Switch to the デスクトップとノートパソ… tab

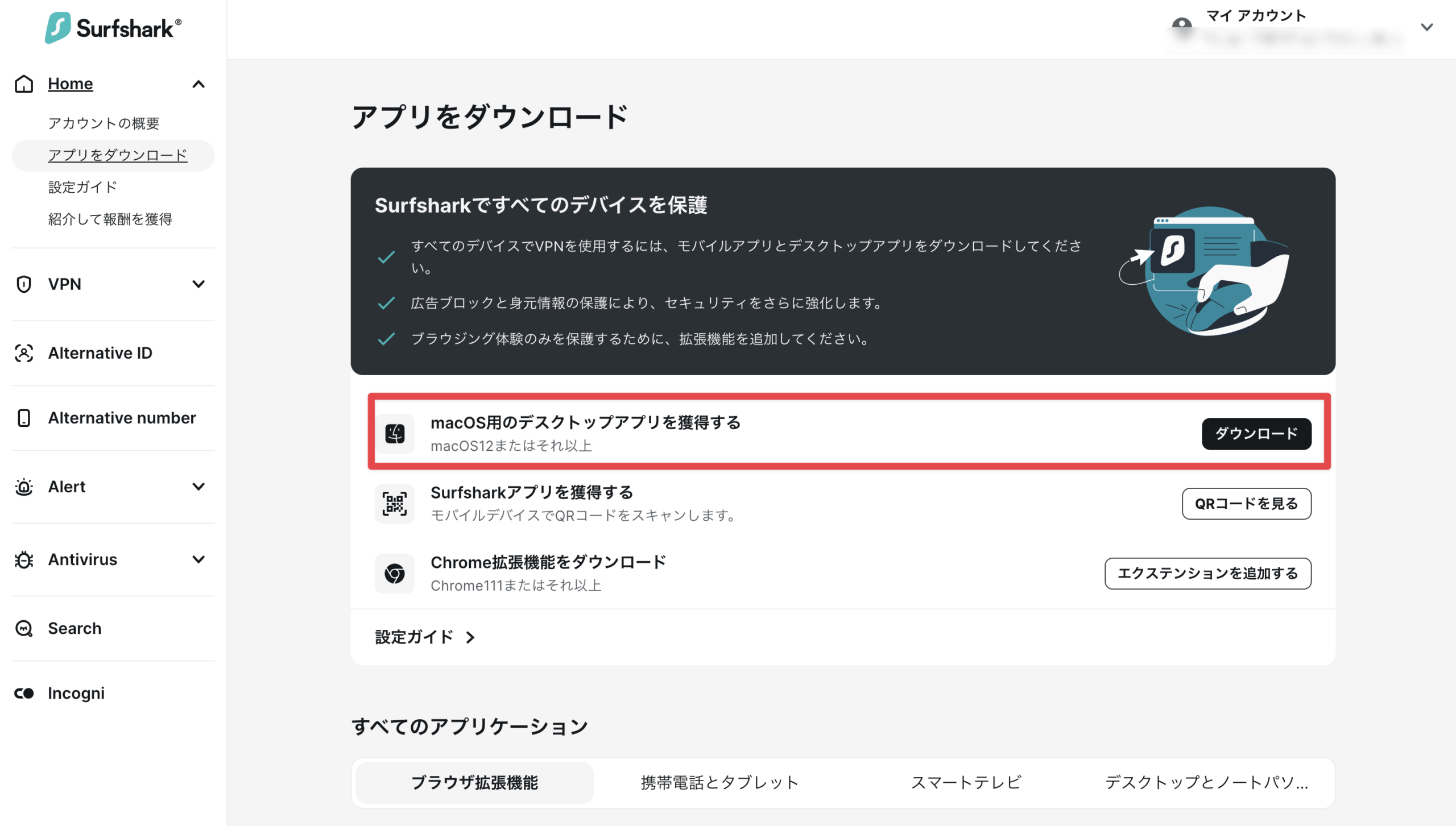coord(1206,783)
